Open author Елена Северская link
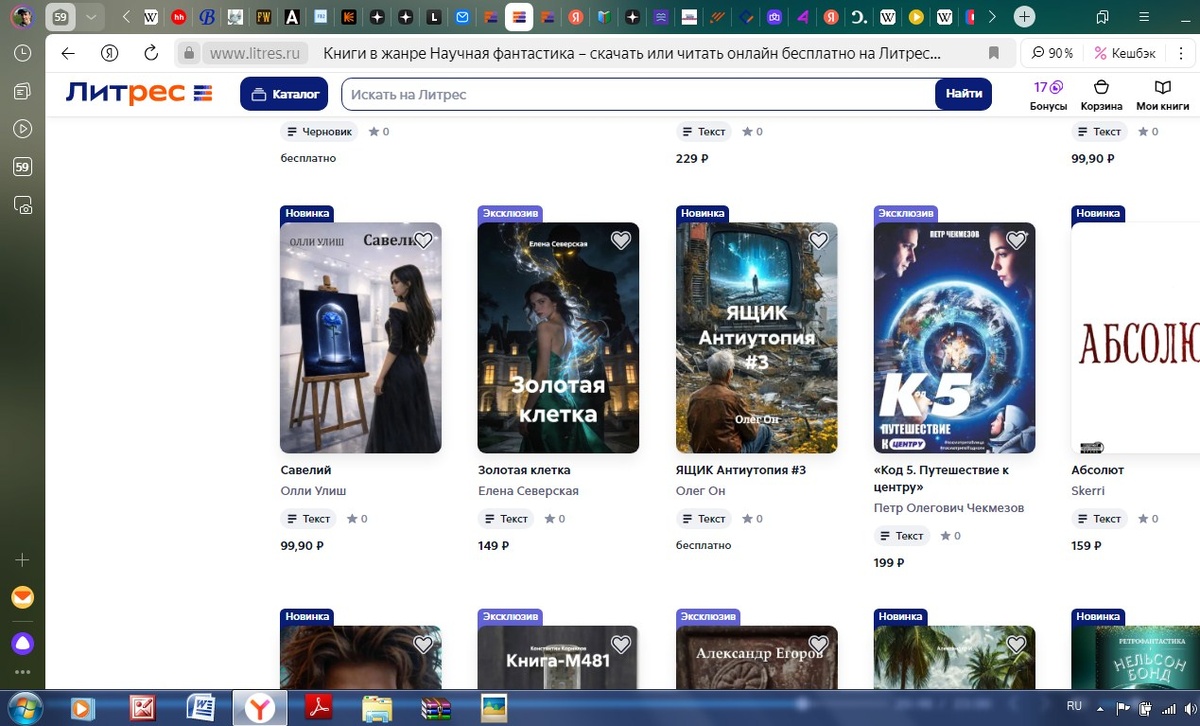1200x726 pixels. pyautogui.click(x=528, y=491)
